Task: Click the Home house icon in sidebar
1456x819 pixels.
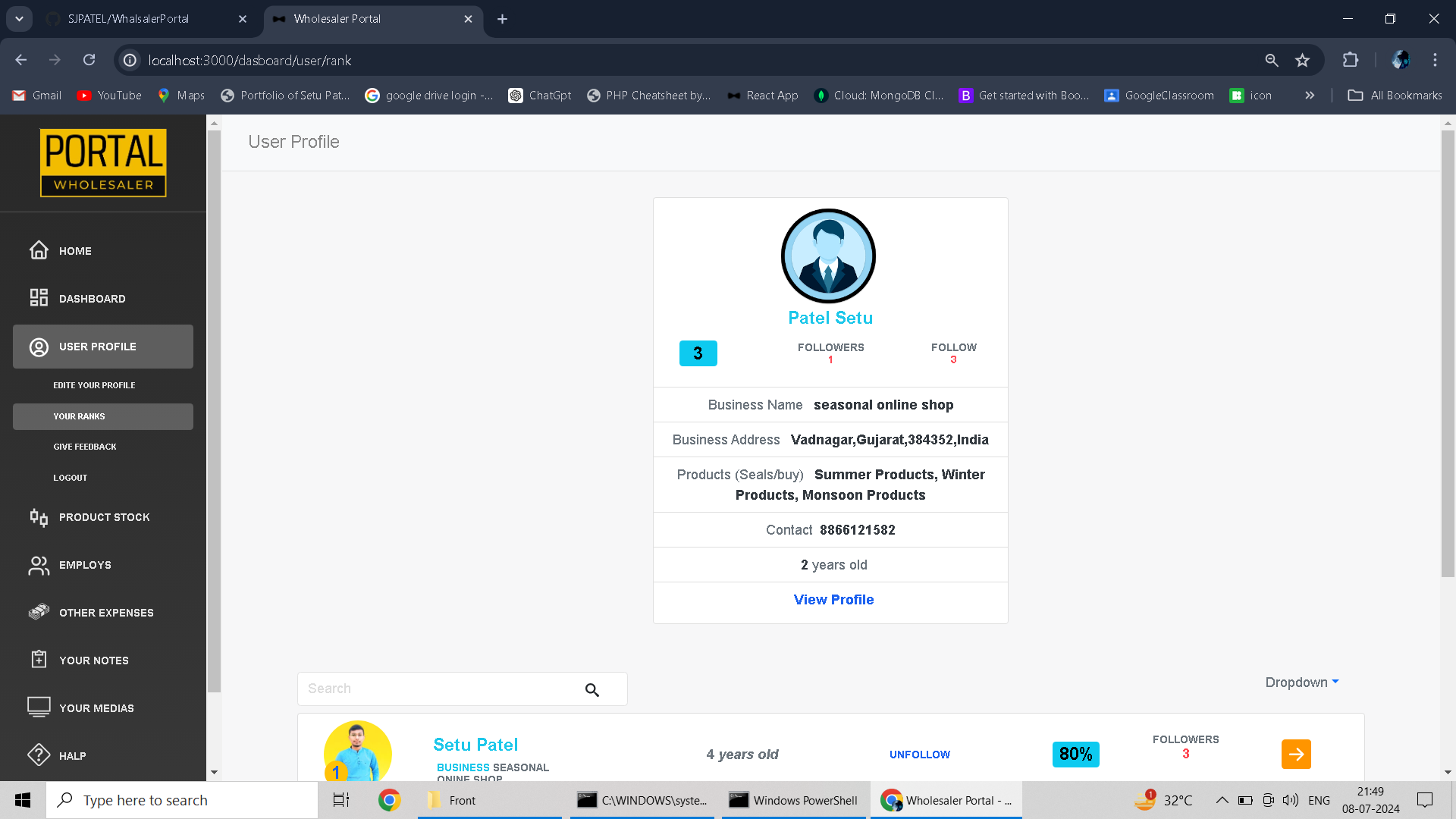Action: (x=39, y=250)
